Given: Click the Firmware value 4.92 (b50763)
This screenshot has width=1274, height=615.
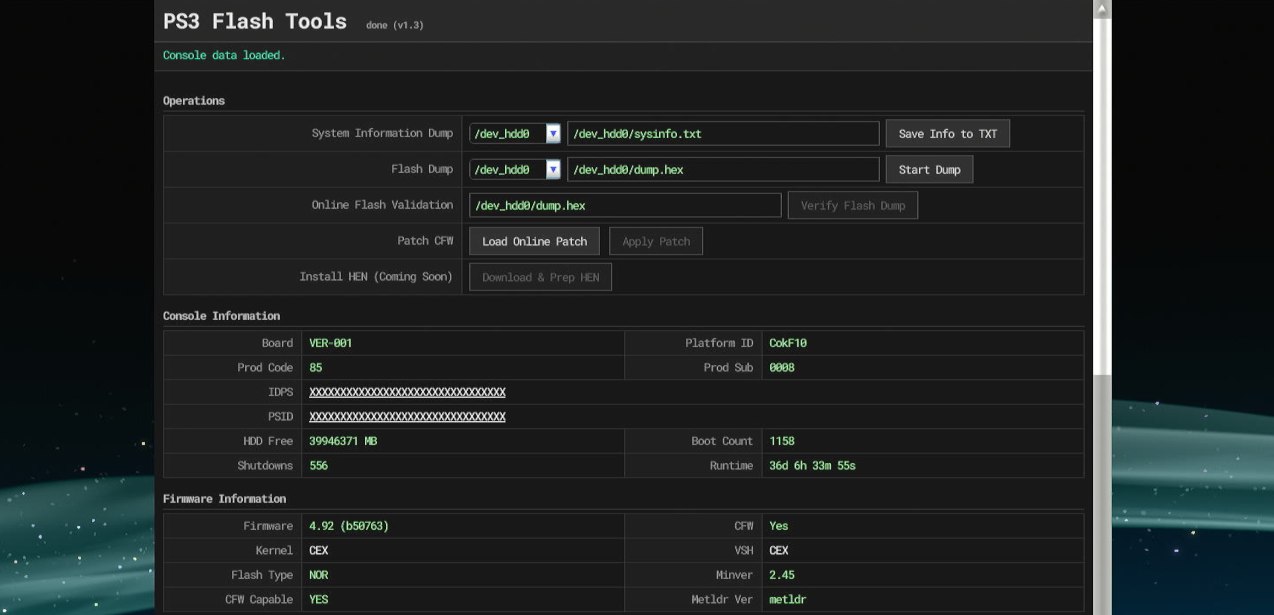Looking at the screenshot, I should pyautogui.click(x=349, y=526).
